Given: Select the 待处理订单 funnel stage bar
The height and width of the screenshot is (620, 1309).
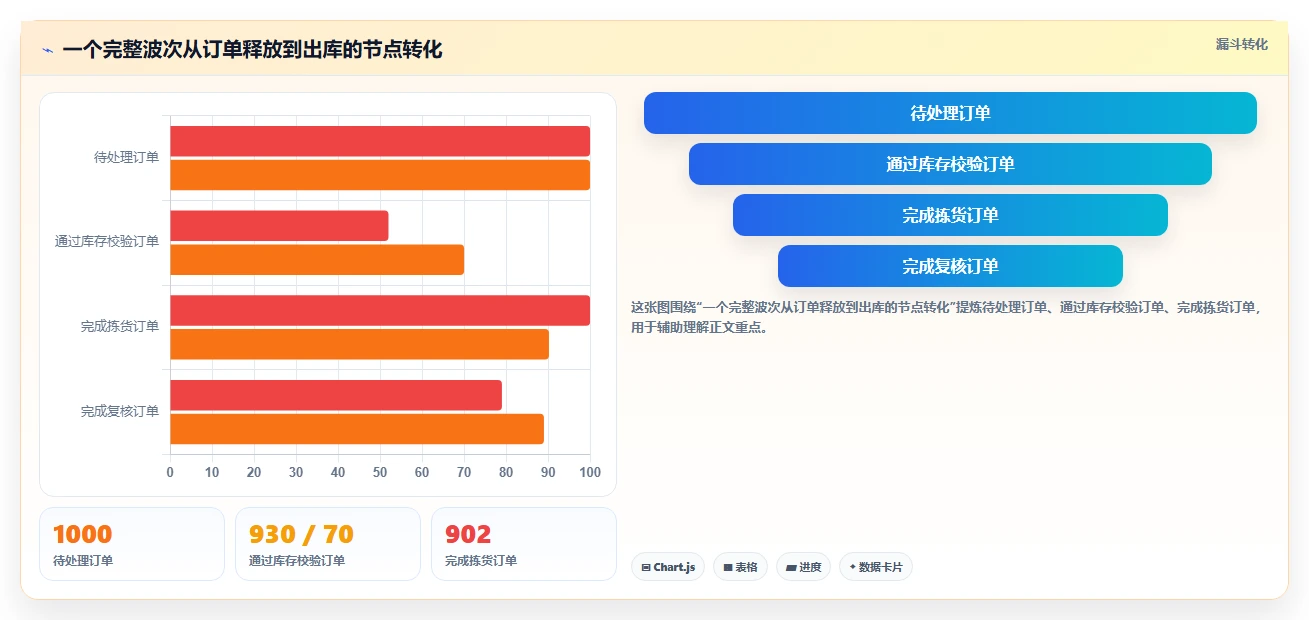Looking at the screenshot, I should [950, 113].
